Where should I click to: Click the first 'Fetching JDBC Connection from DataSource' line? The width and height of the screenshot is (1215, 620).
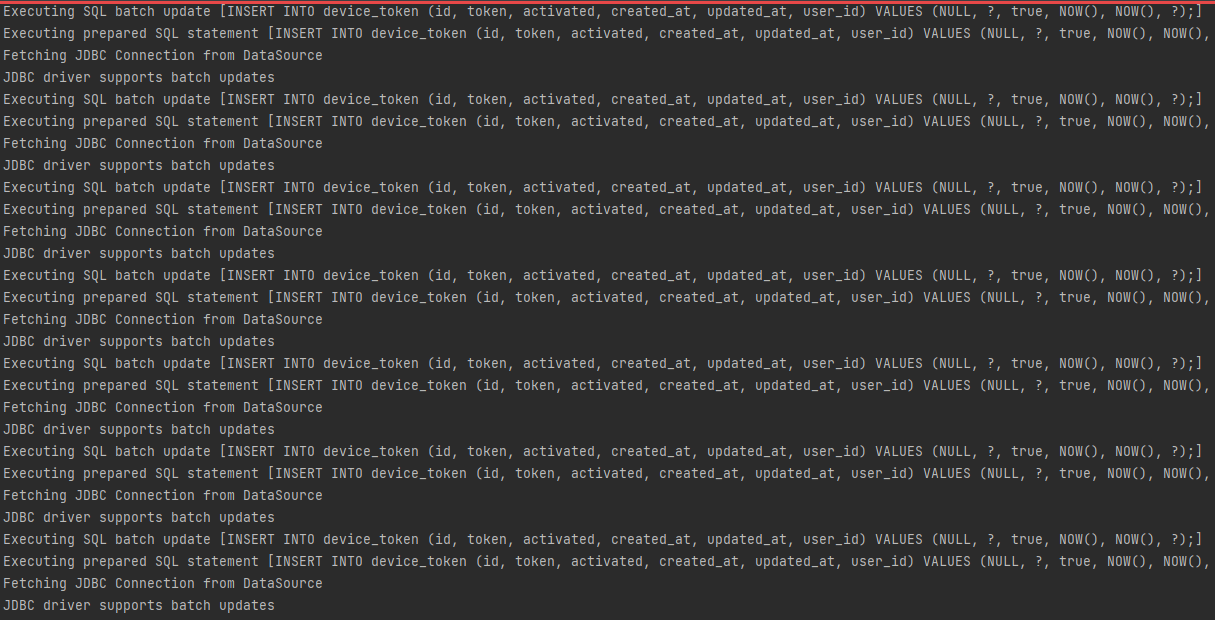point(163,55)
